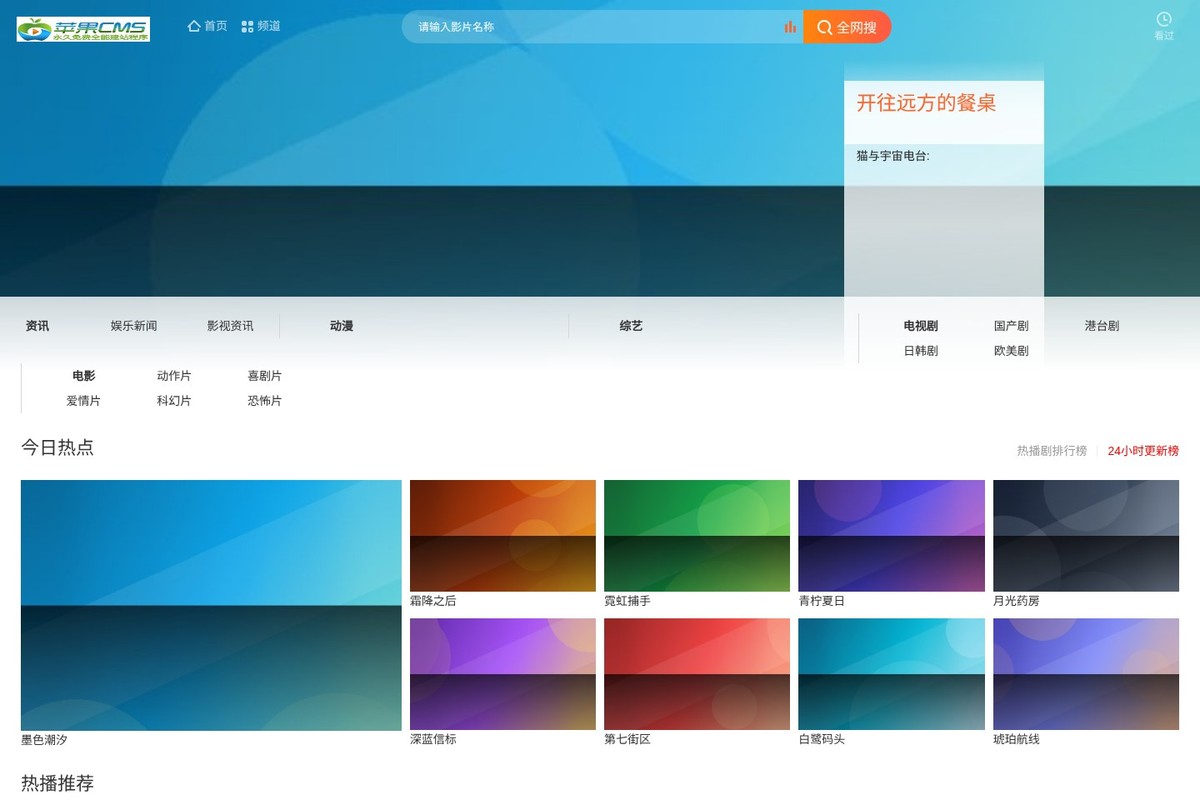Open the 影视资讯 subcategory
Viewport: 1200px width, 800px height.
[x=230, y=326]
